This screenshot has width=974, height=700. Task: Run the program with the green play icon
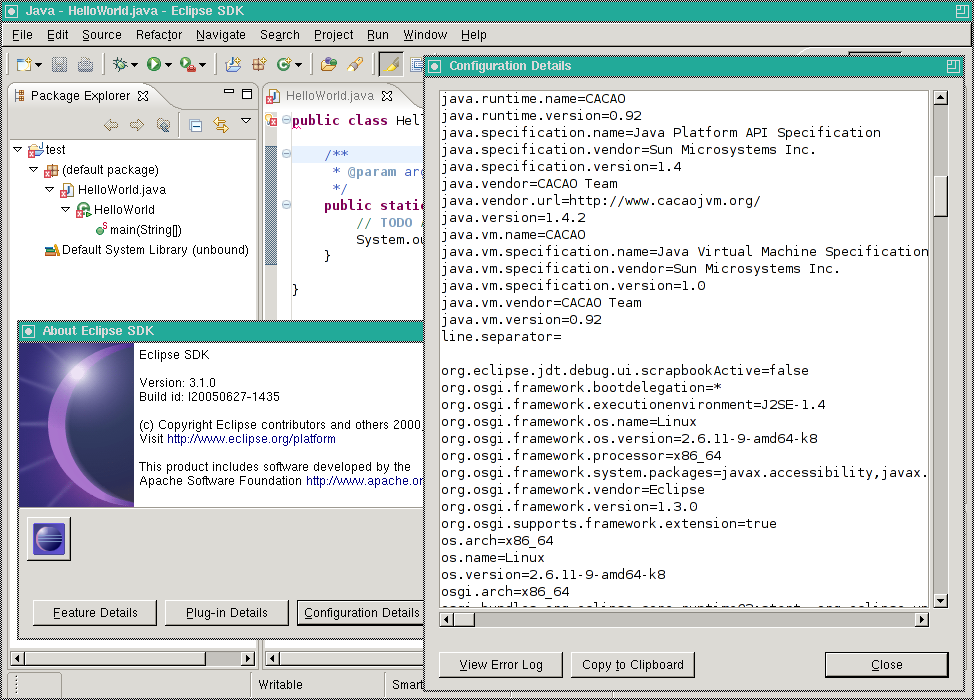153,64
